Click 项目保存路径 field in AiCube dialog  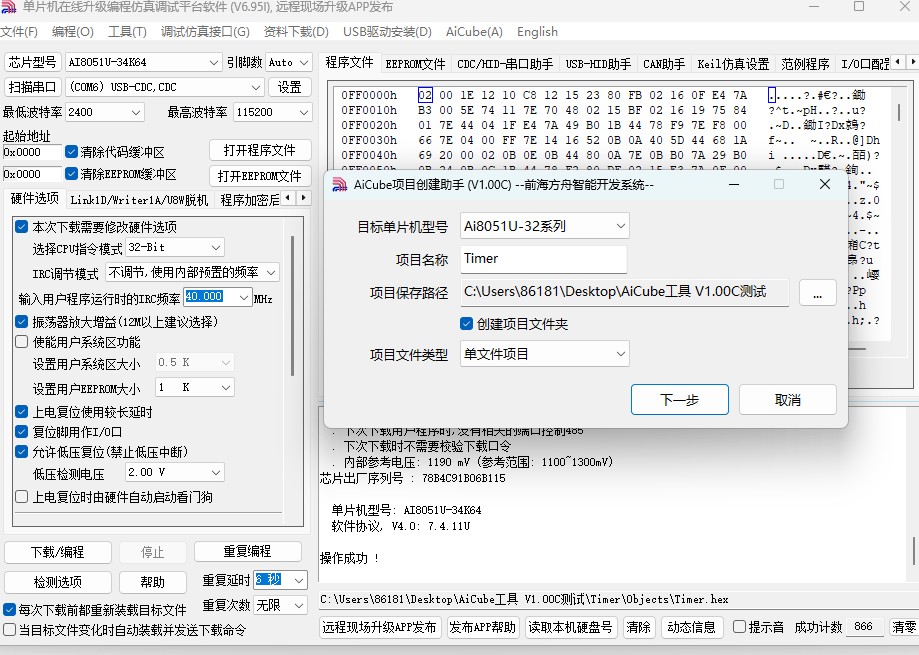(625, 292)
